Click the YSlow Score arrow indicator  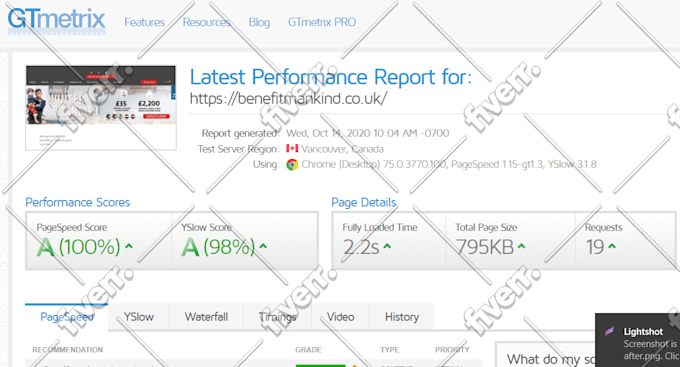(x=263, y=246)
